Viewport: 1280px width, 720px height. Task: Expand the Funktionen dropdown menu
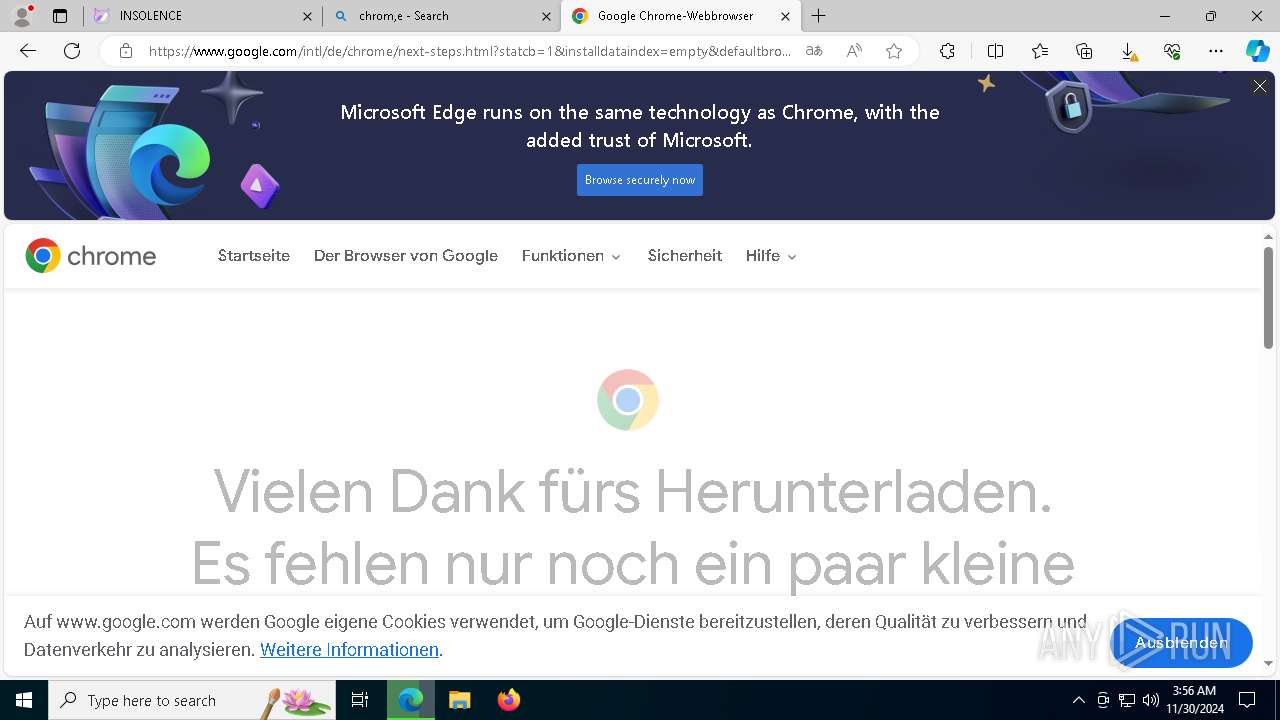point(571,256)
